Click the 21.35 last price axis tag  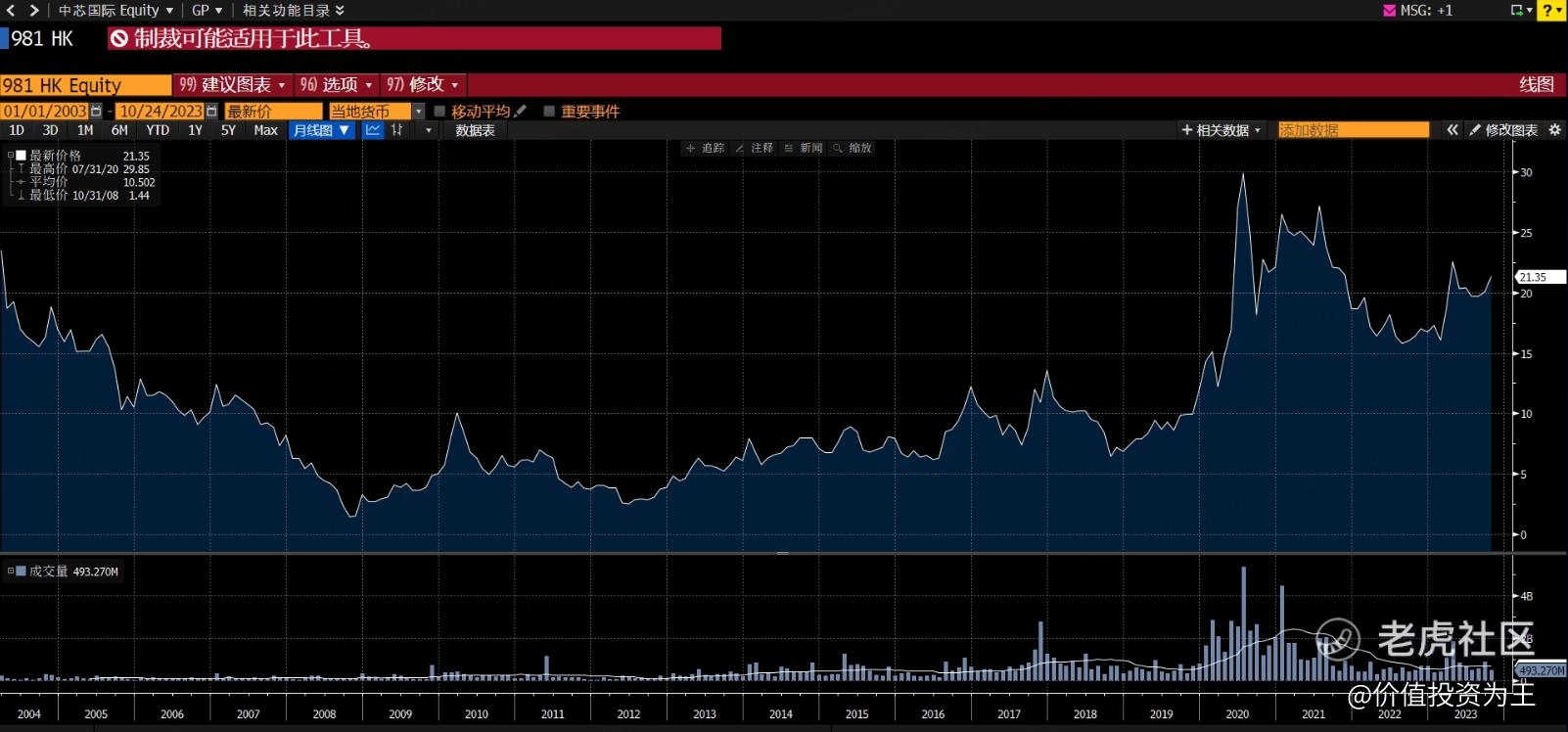pos(1540,277)
